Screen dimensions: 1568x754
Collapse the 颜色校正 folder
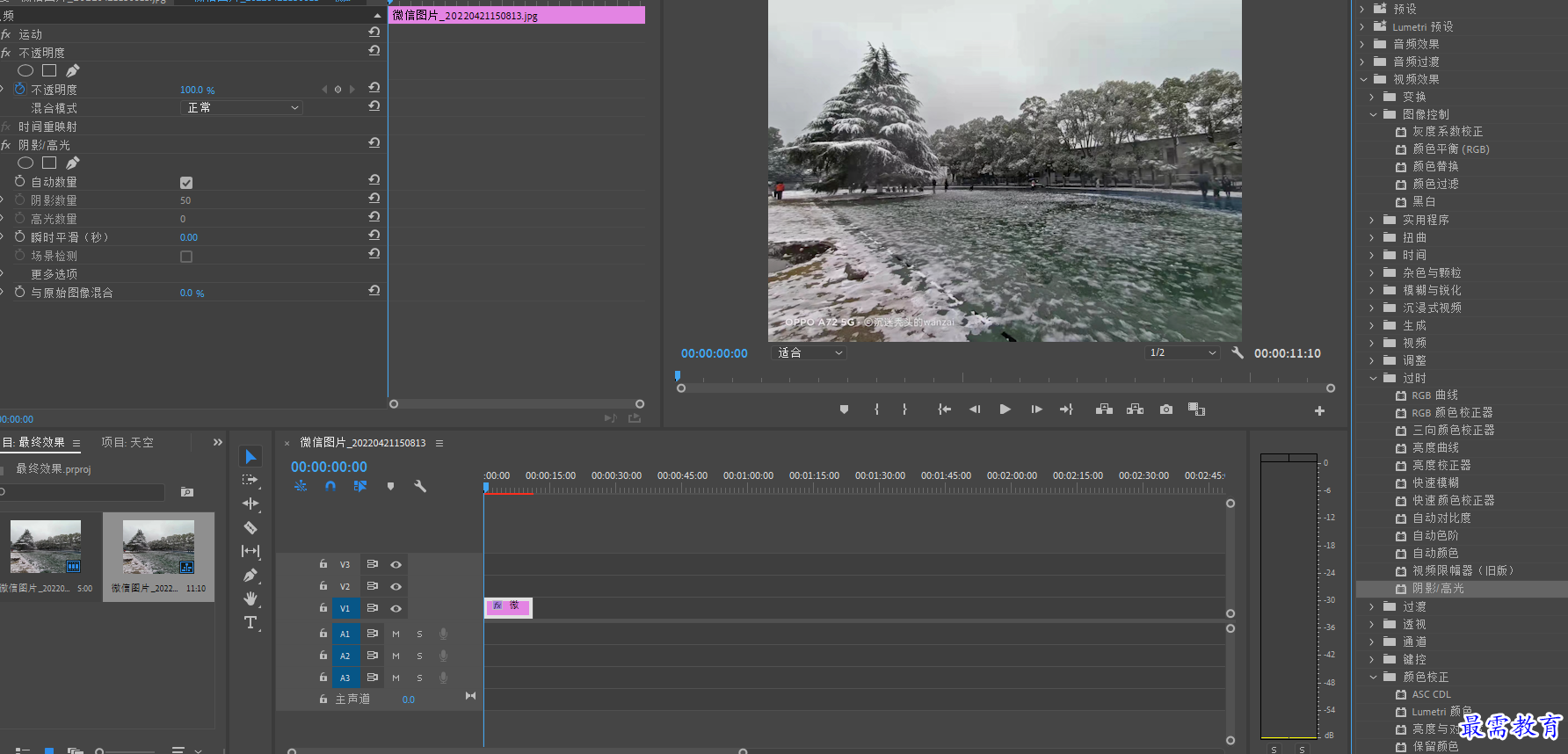click(x=1373, y=677)
